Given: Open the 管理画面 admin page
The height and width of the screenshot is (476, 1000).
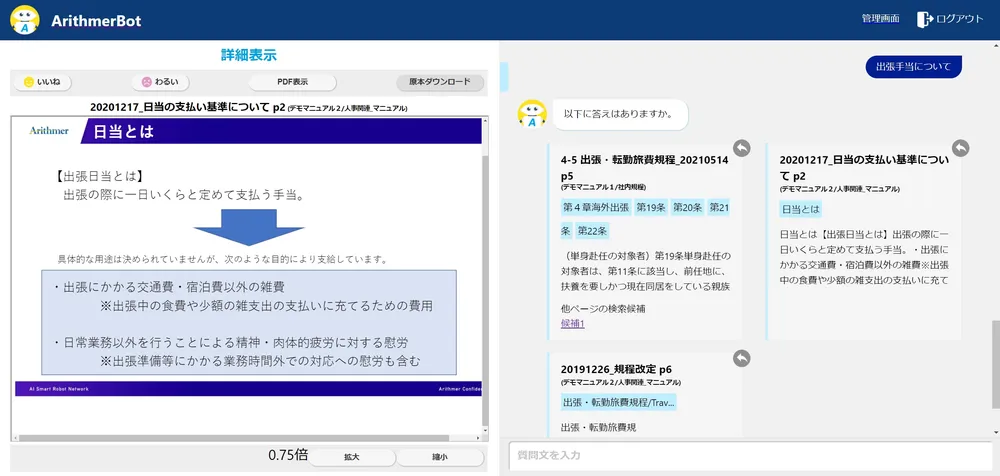Looking at the screenshot, I should (880, 19).
